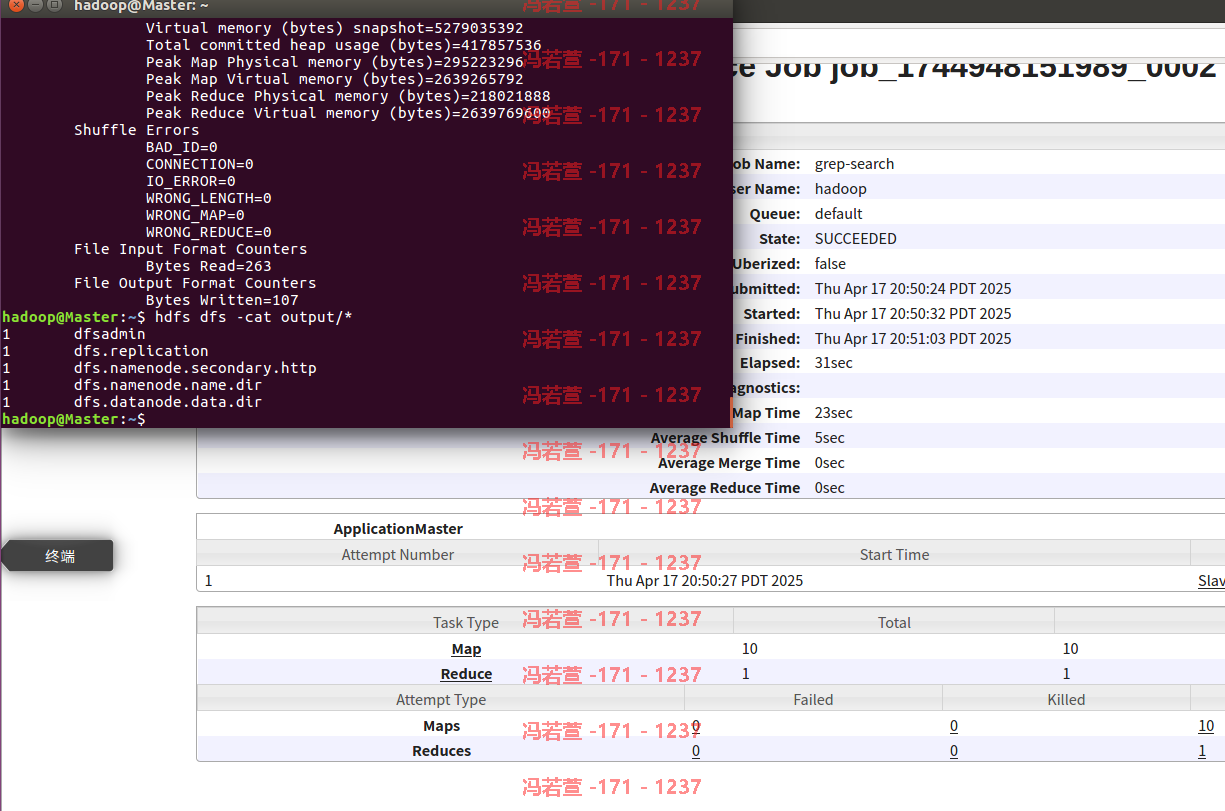Click the WRONG_MAP=0 terminal line
Screen dimensions: 1225x811
pos(195,215)
